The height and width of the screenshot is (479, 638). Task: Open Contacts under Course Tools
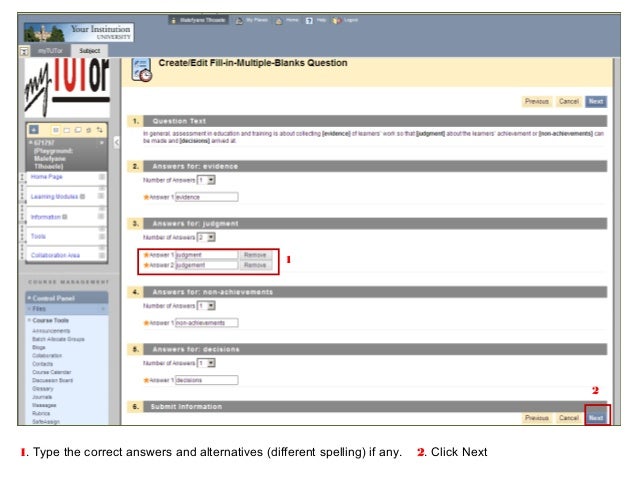pos(42,364)
